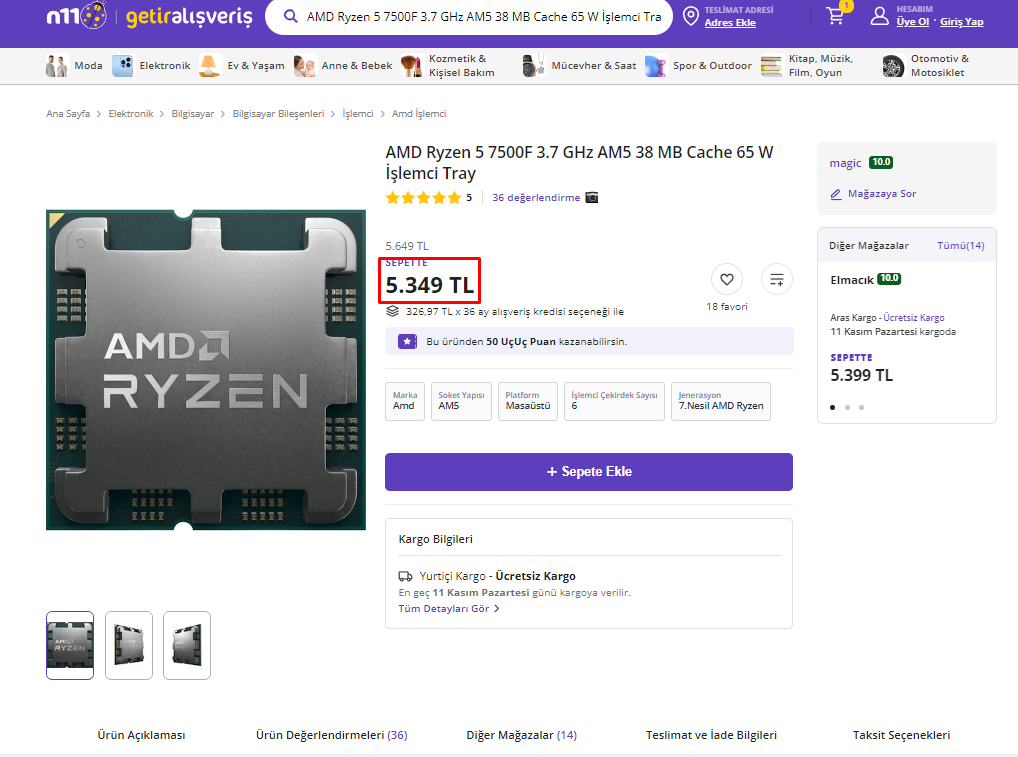Viewport: 1018px width, 757px height.
Task: Switch to Diğer Mağazalar (14) tab
Action: coord(521,735)
